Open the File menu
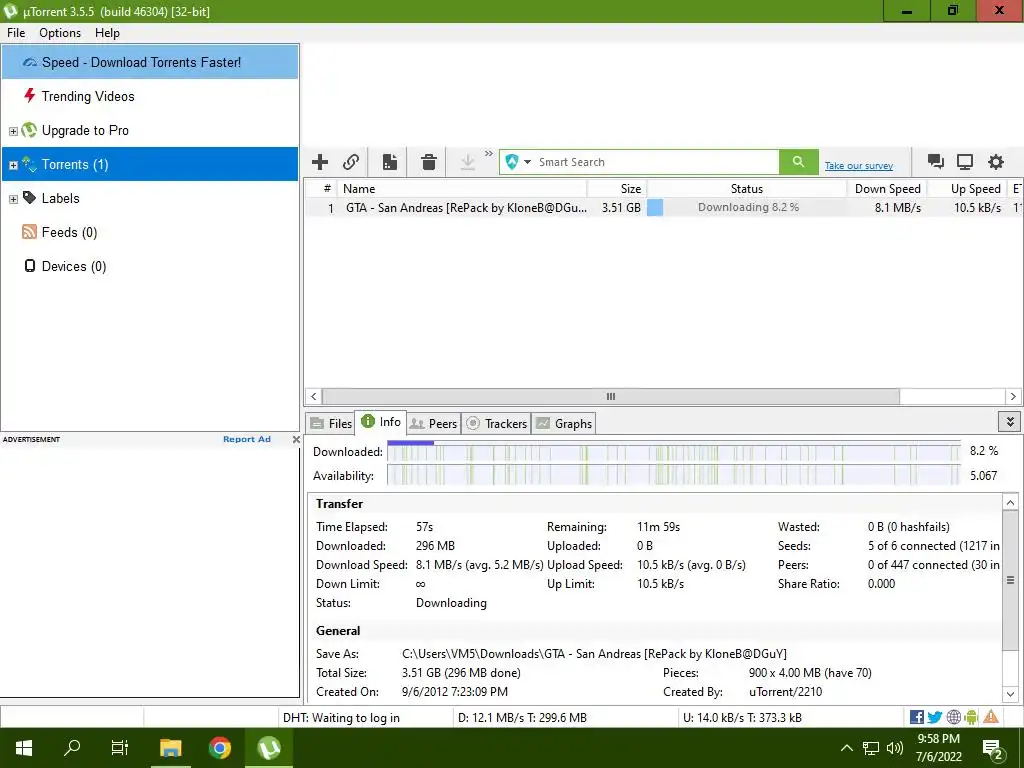This screenshot has width=1024, height=768. click(x=16, y=33)
